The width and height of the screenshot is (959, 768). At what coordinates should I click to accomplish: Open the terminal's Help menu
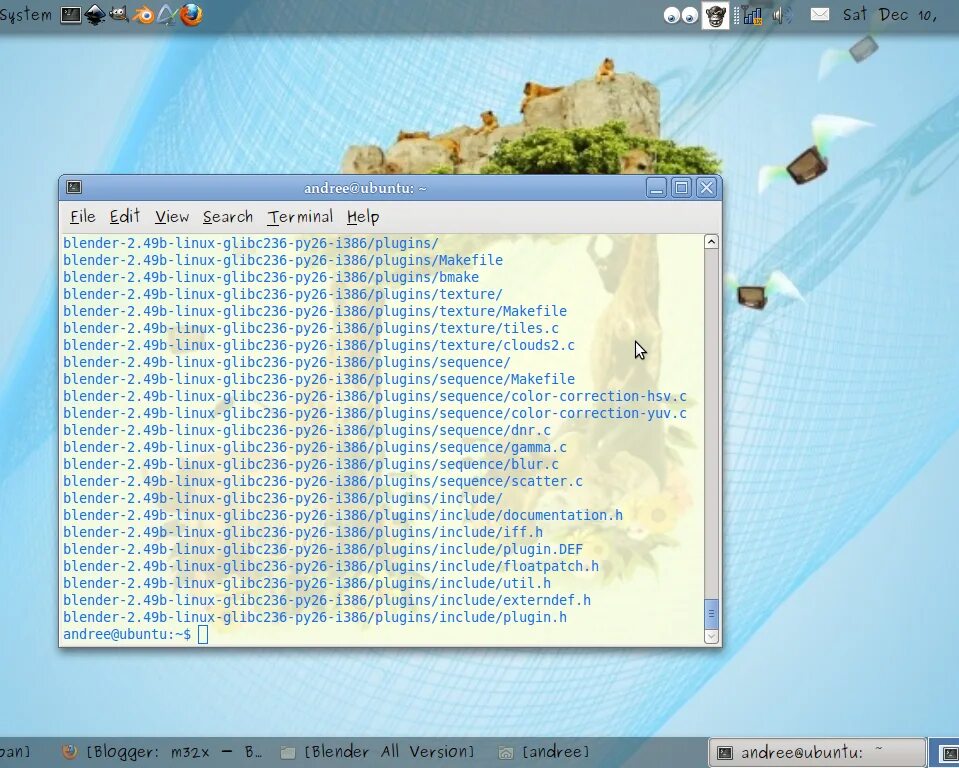point(363,216)
